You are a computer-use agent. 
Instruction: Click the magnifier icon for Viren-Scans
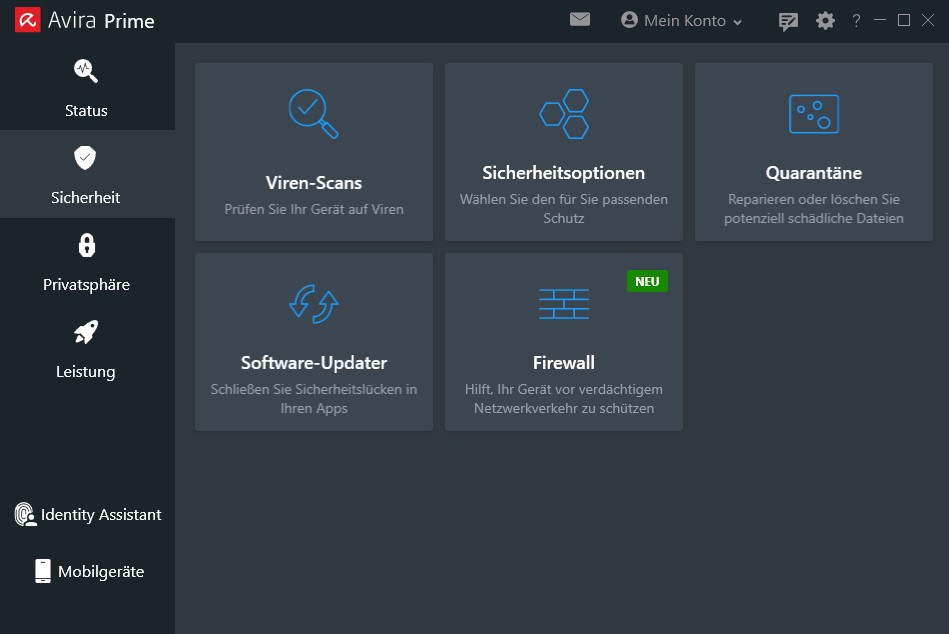point(313,113)
